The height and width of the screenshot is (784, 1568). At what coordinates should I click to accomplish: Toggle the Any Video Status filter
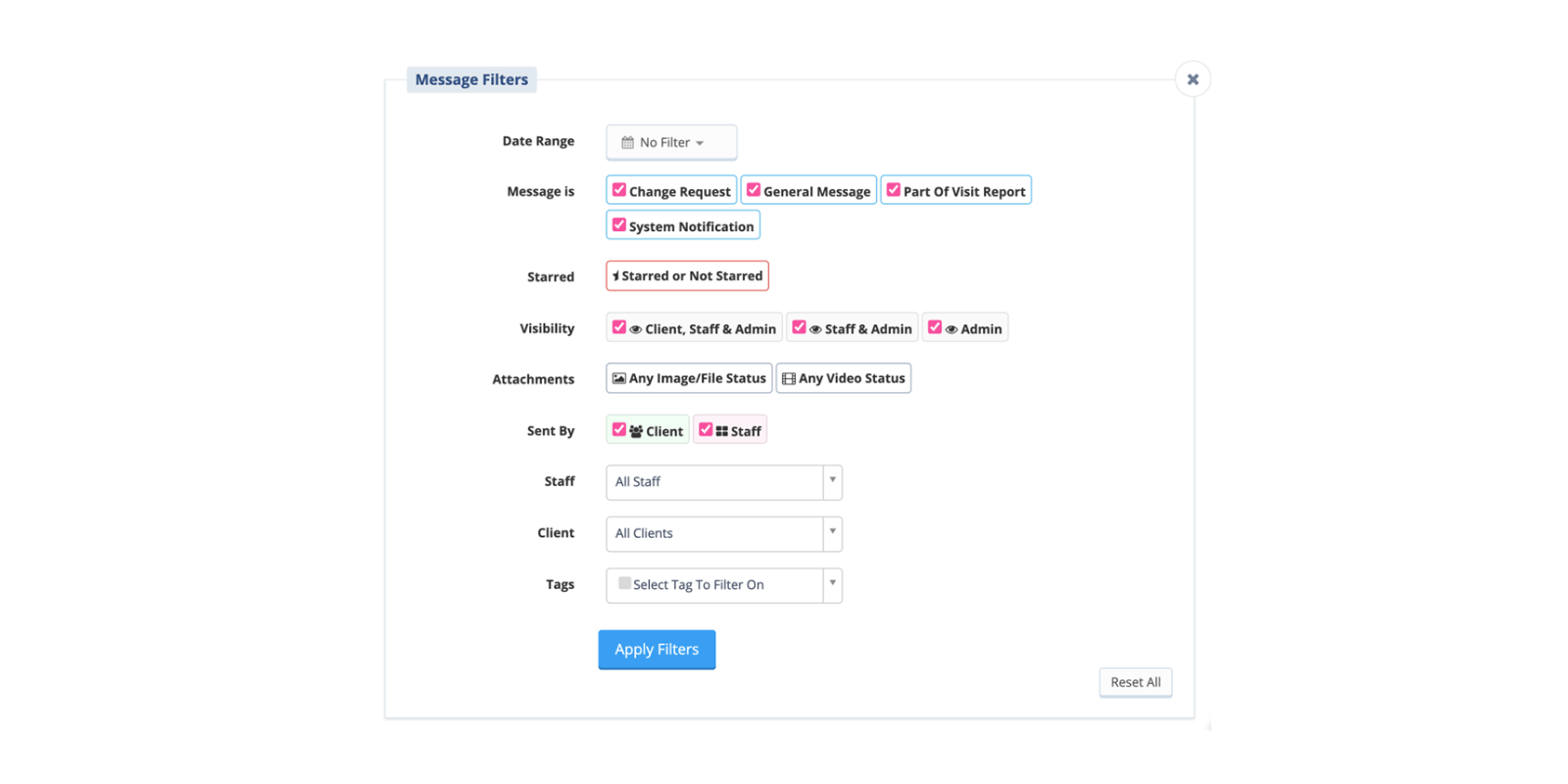click(x=844, y=378)
